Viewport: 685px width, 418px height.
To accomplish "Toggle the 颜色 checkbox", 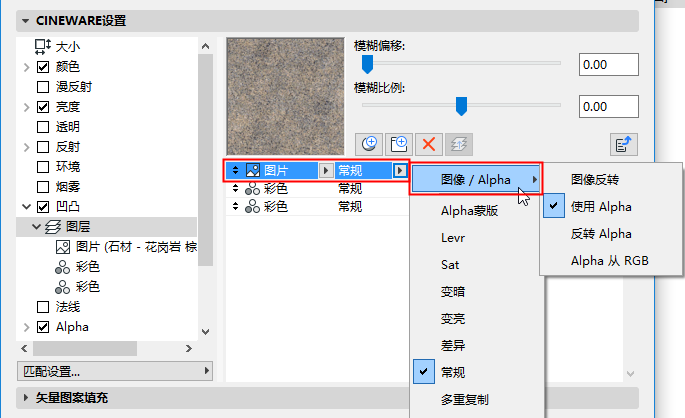I will [x=43, y=67].
